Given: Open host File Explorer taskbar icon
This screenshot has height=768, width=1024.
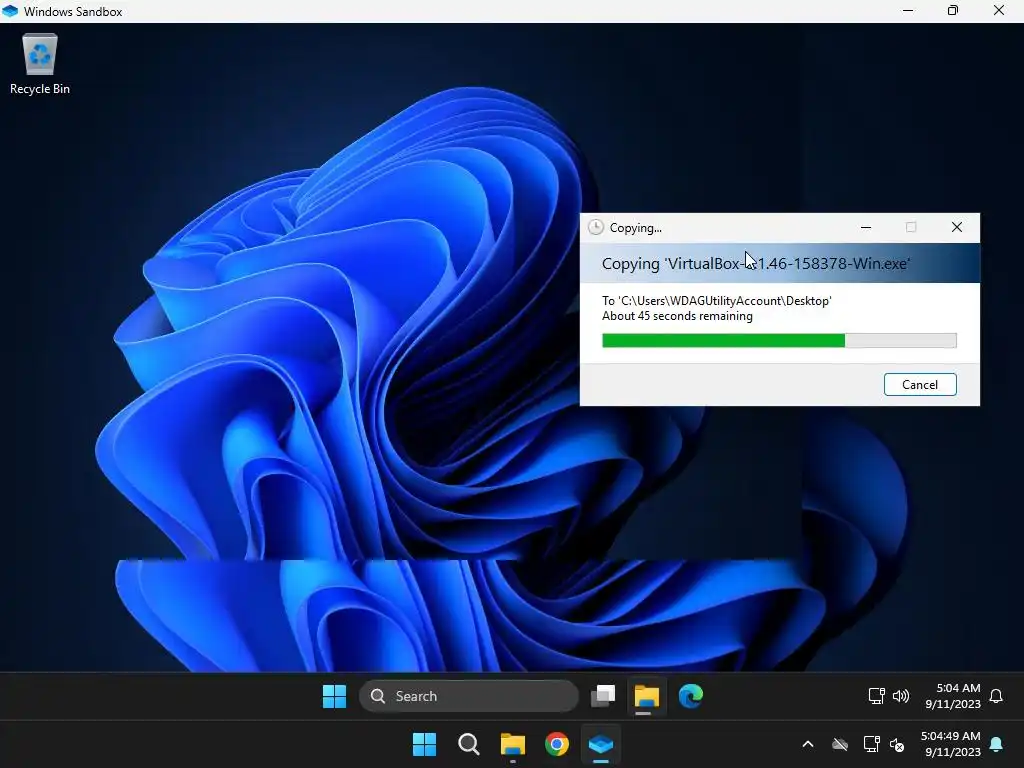Looking at the screenshot, I should pos(513,744).
